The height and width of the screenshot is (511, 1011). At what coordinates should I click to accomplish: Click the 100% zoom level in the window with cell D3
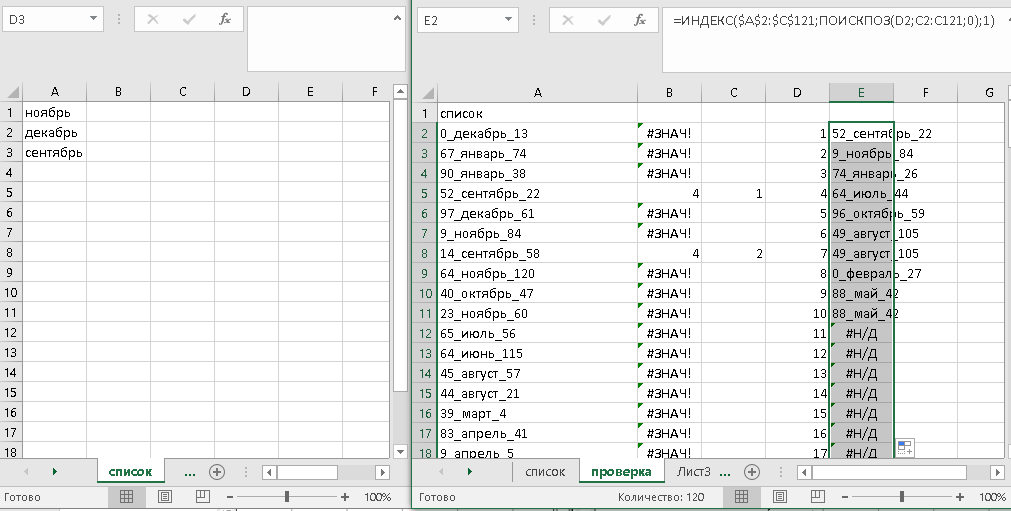point(377,497)
